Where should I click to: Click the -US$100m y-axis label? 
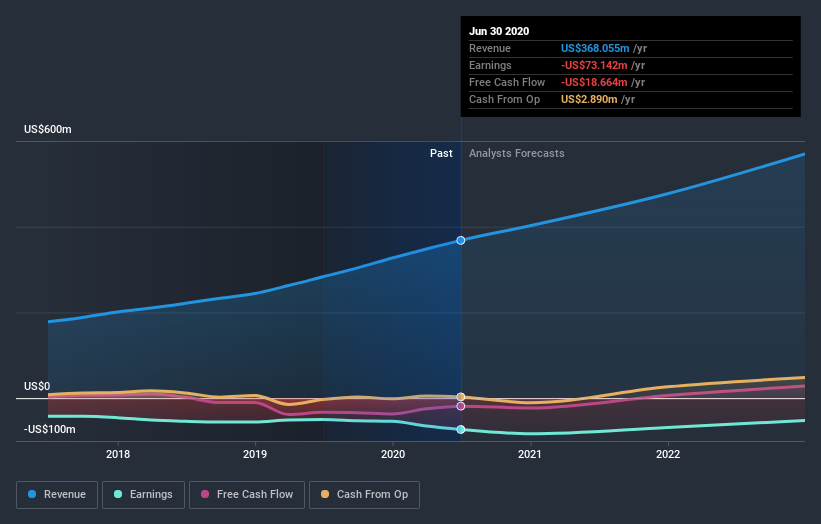tap(50, 429)
